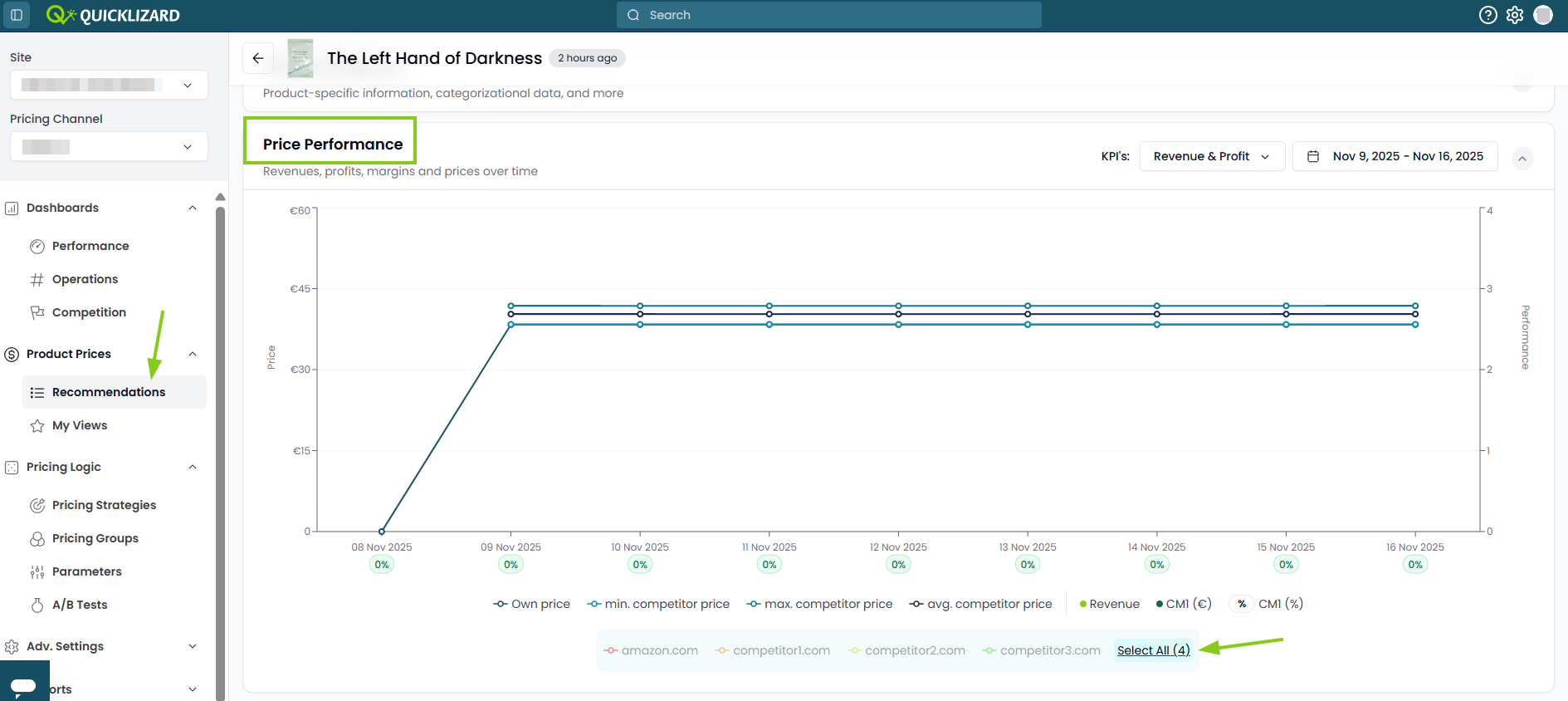This screenshot has width=1568, height=701.
Task: Open the Site dropdown
Action: coord(109,85)
